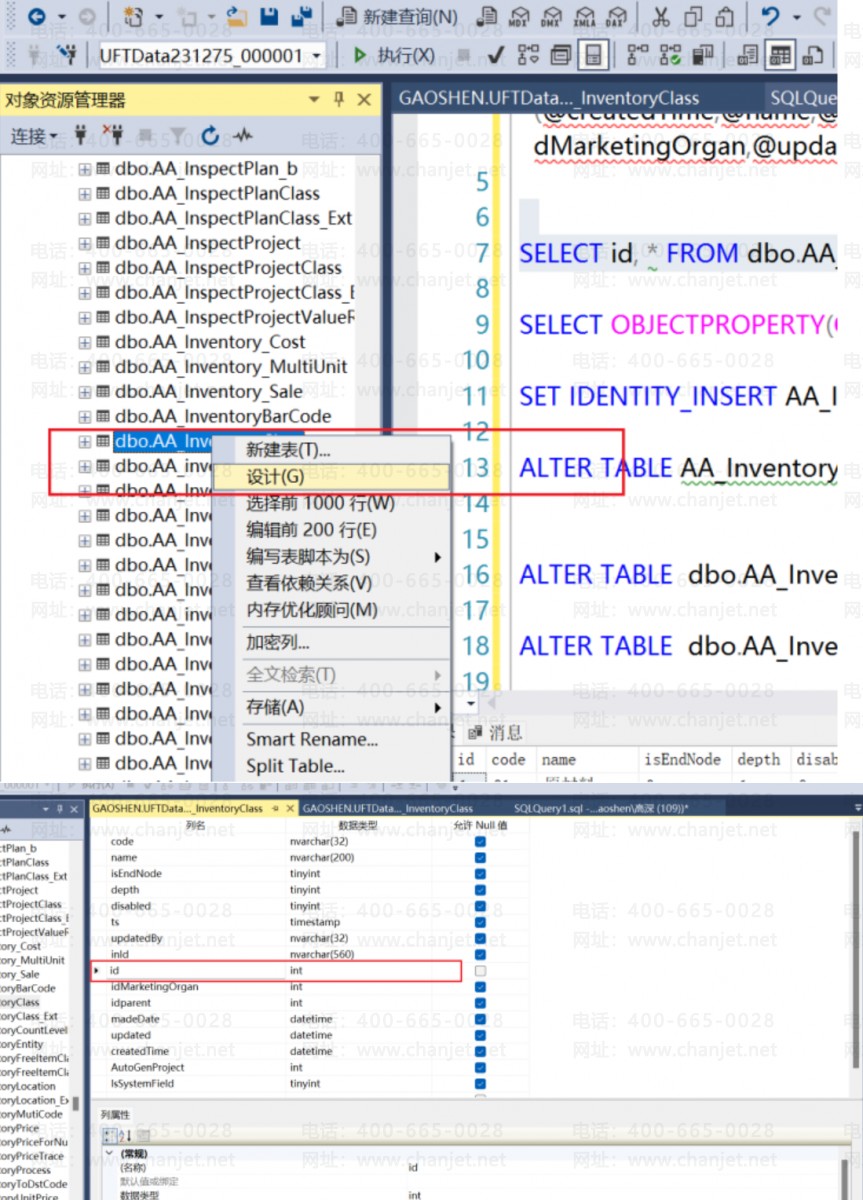Click the Undo arrow icon
Viewport: 863px width, 1200px height.
pyautogui.click(x=770, y=17)
